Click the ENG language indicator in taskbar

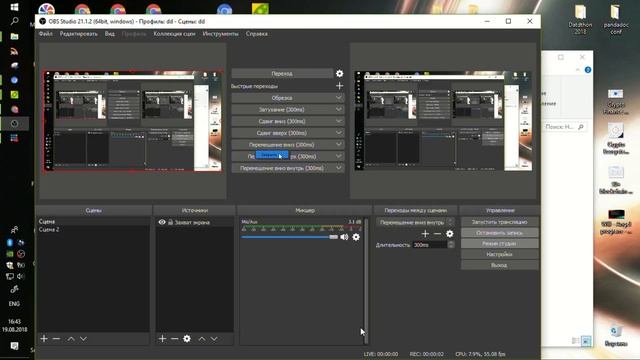coord(14,304)
